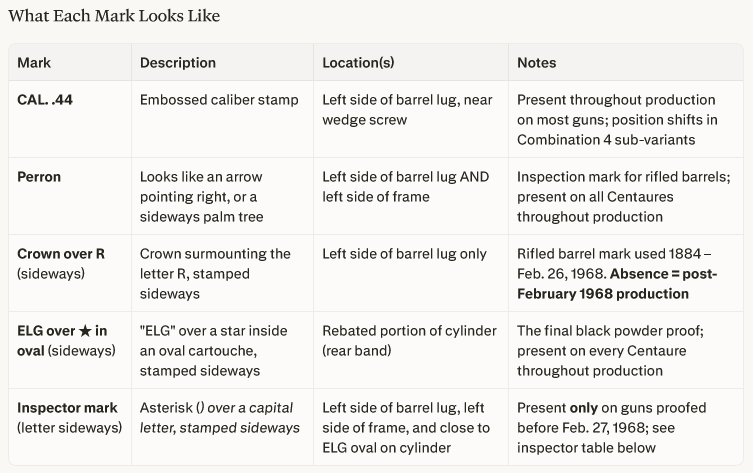Click bold 'Absence = post-February 1968 production' text

point(617,284)
